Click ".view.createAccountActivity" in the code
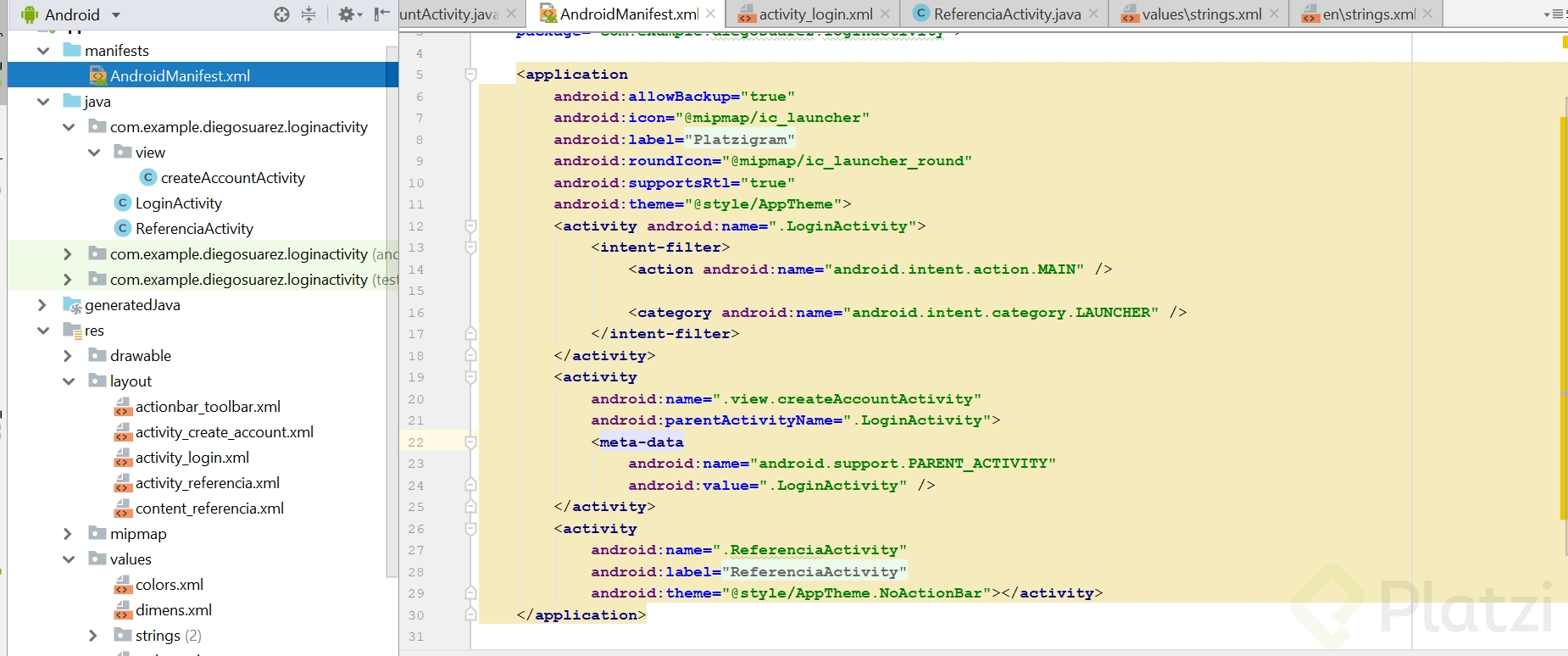The width and height of the screenshot is (1568, 656). (847, 399)
